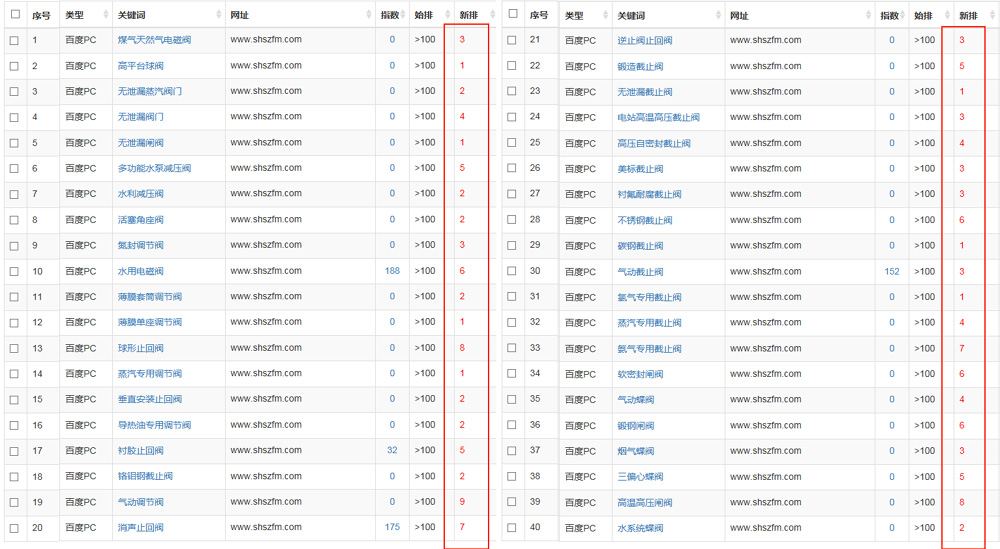Click sort arrows for 关键词 in left table
The height and width of the screenshot is (549, 1000).
click(x=219, y=16)
